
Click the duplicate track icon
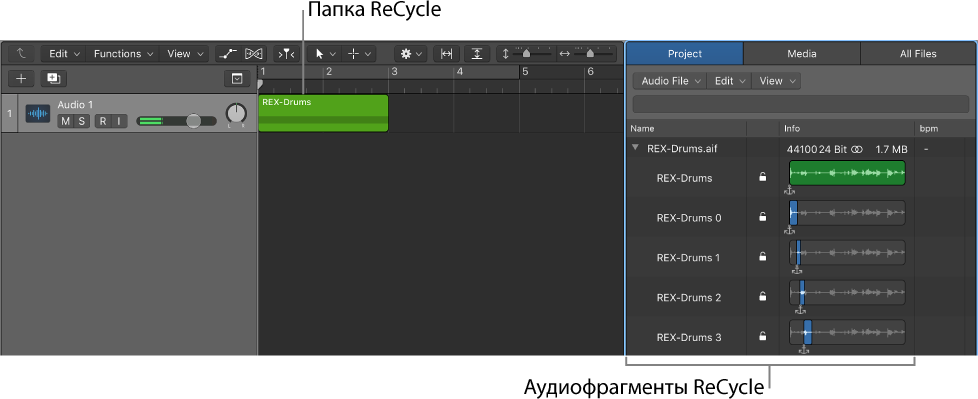point(54,79)
